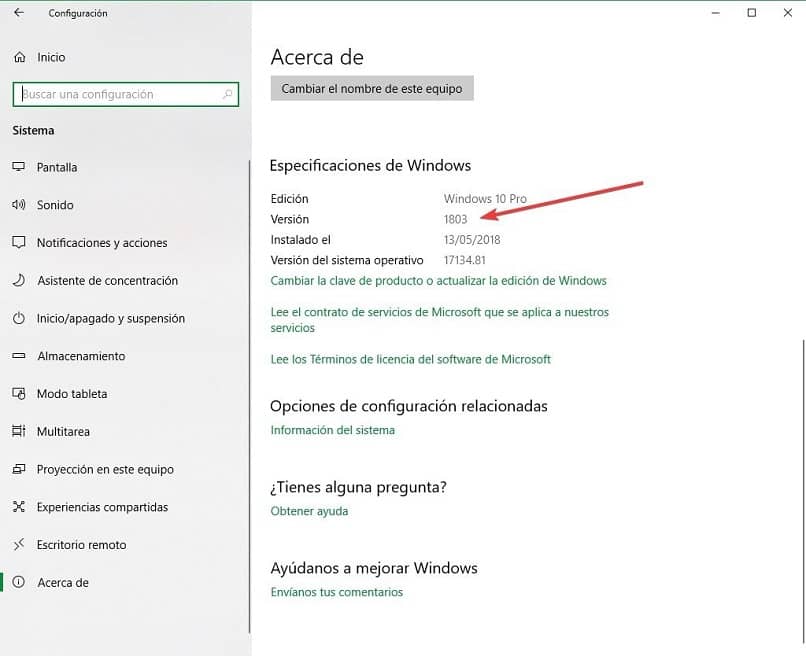Click the Inicio home icon
Viewport: 806px width, 656px height.
(x=20, y=57)
